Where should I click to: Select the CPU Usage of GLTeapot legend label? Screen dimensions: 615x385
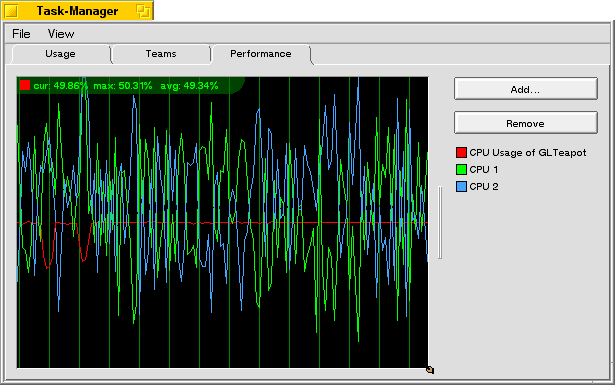pyautogui.click(x=528, y=153)
